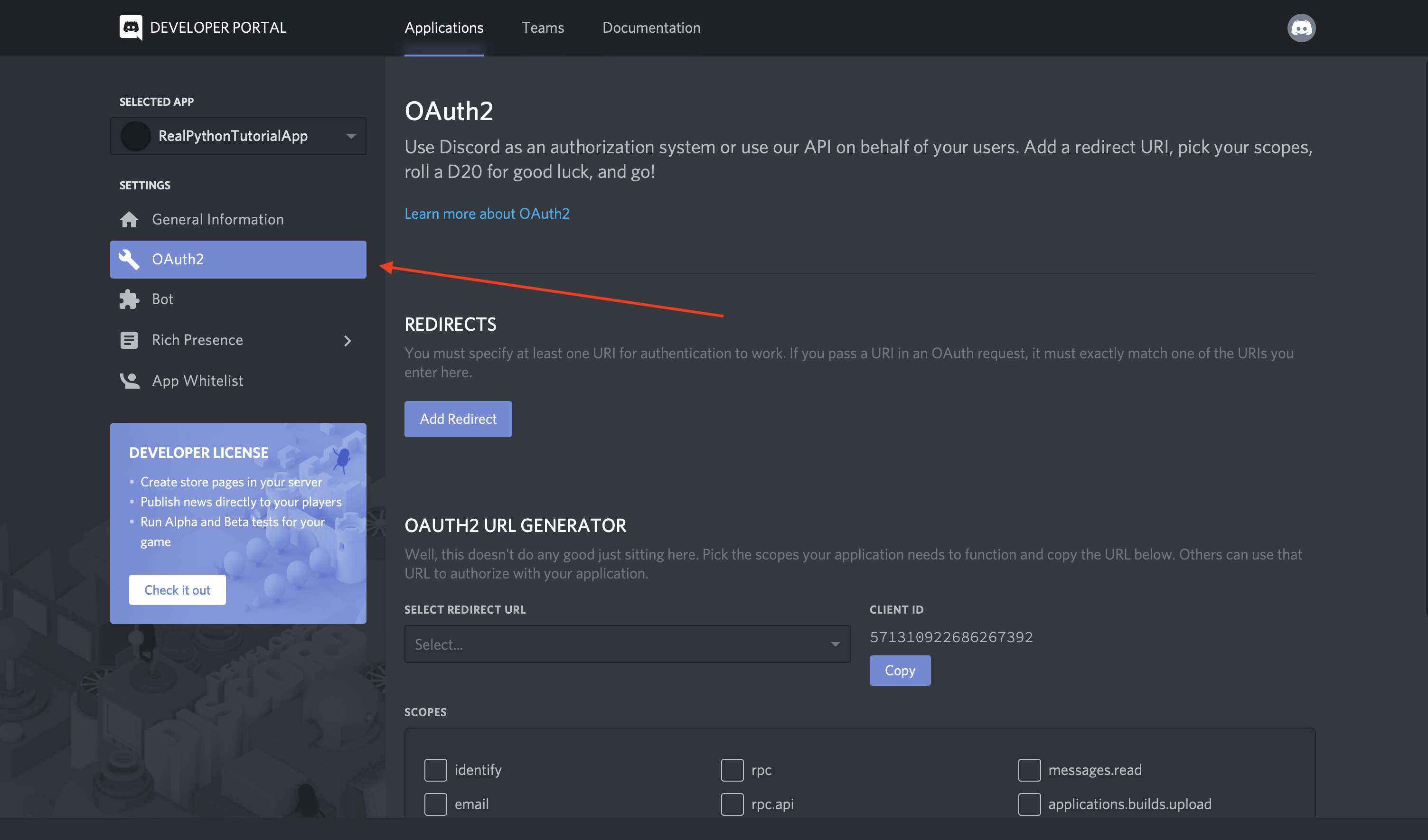Enable the identify scope

[435, 770]
